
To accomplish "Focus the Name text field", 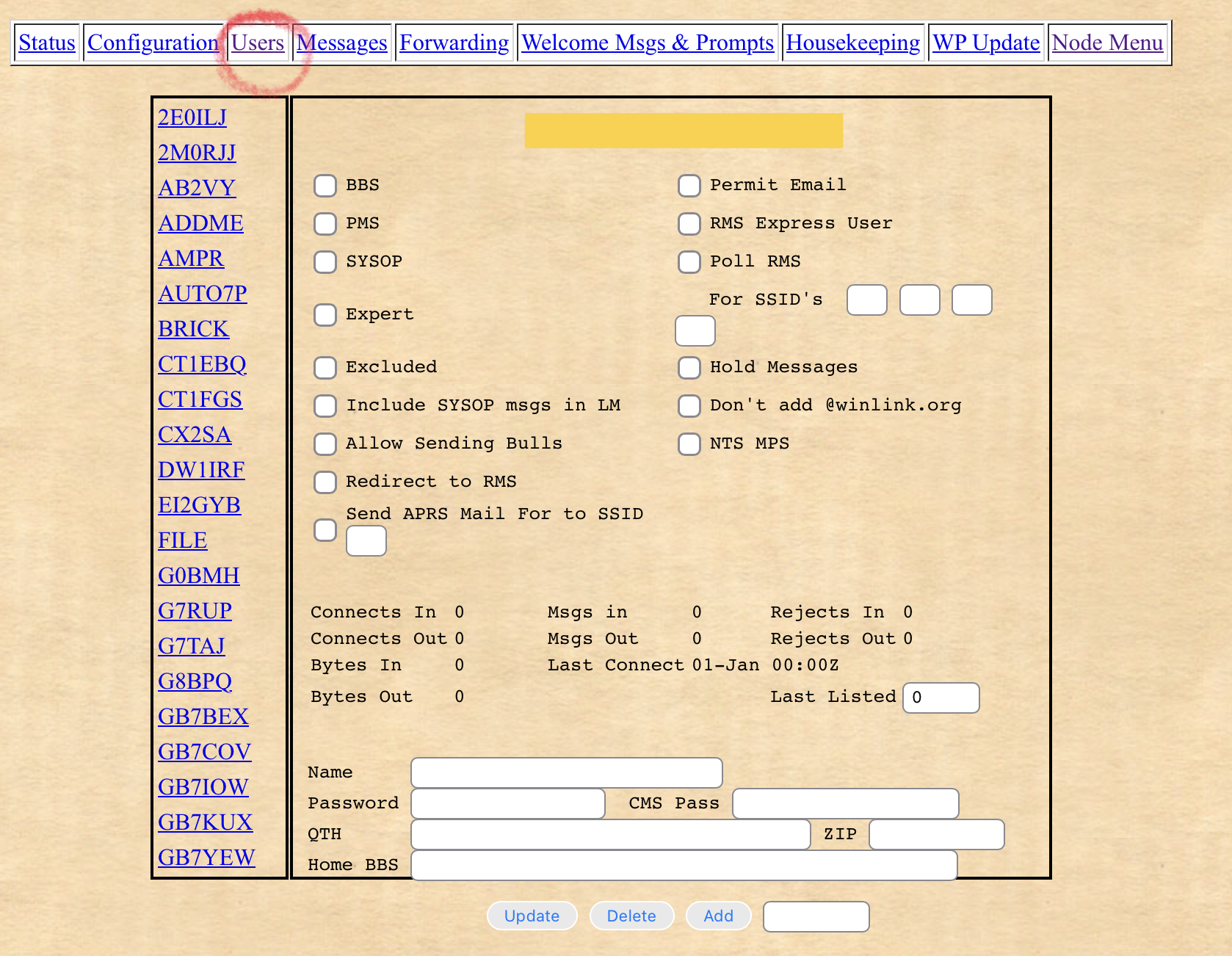I will (566, 772).
